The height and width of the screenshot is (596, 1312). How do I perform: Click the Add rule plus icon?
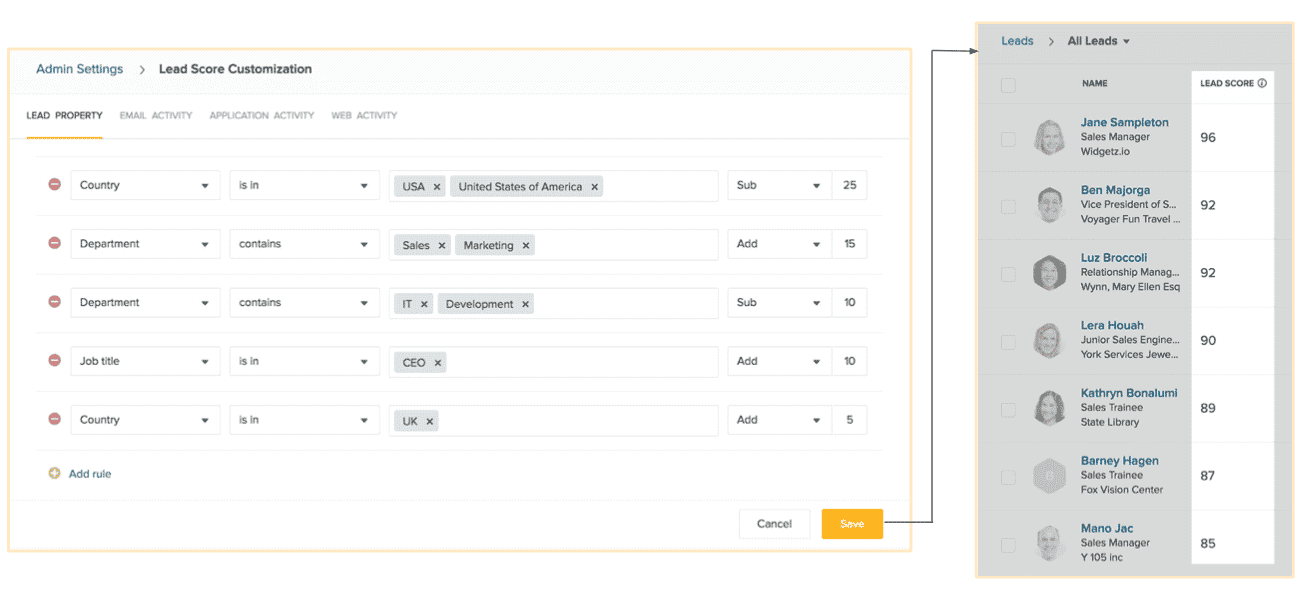[55, 474]
